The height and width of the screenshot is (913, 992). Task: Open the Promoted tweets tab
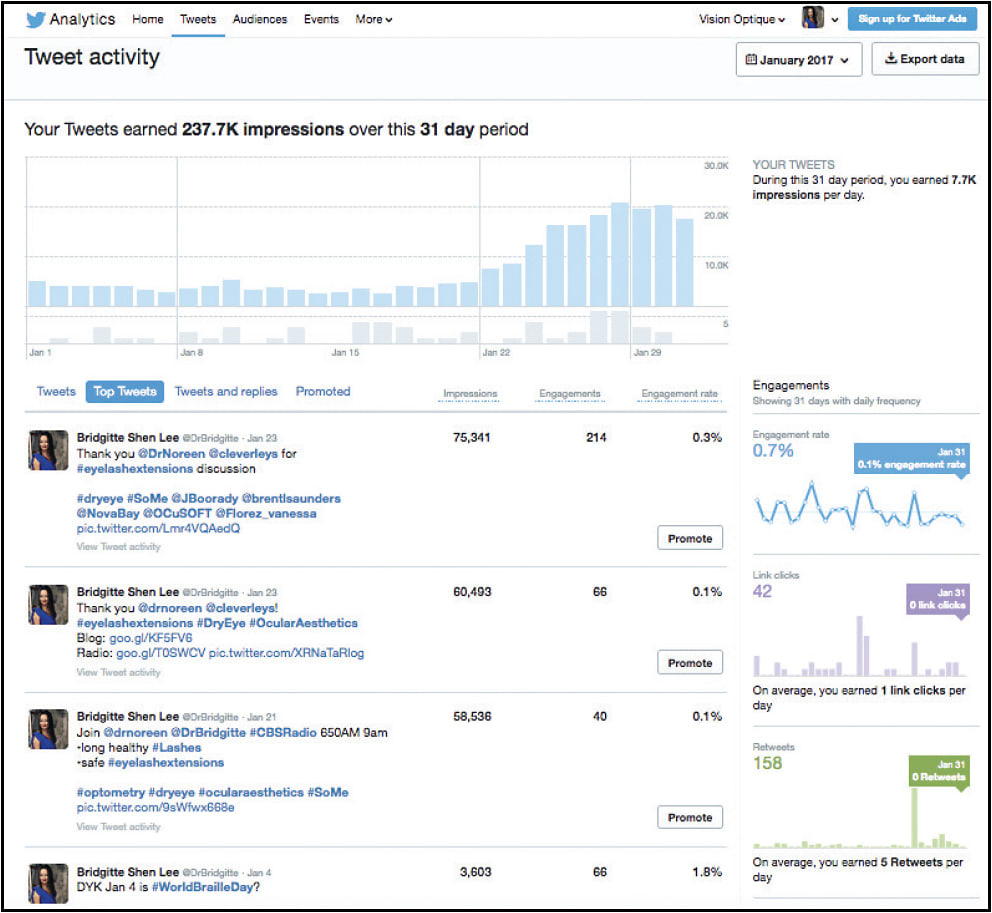[322, 391]
